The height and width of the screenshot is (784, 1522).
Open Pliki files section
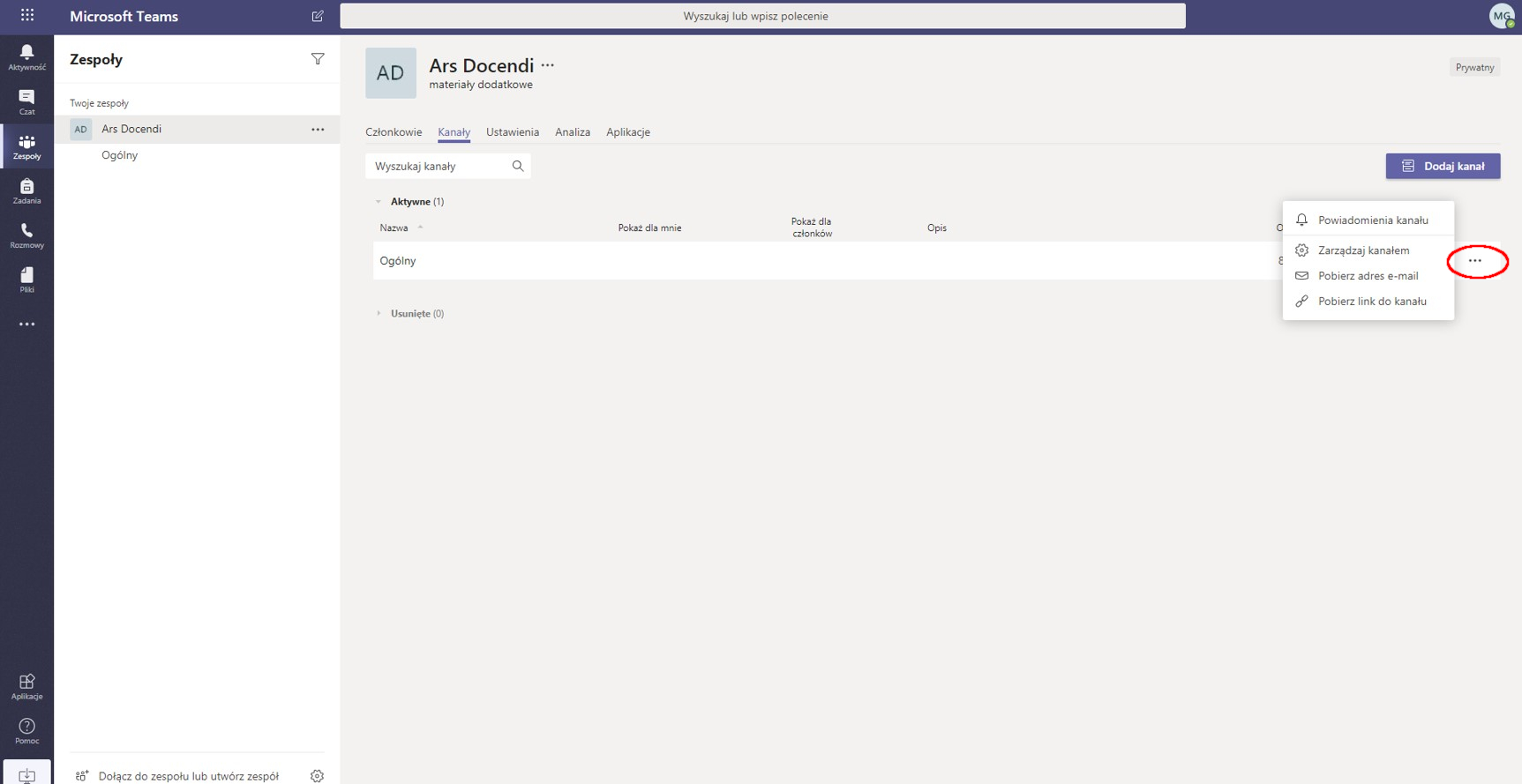point(26,280)
